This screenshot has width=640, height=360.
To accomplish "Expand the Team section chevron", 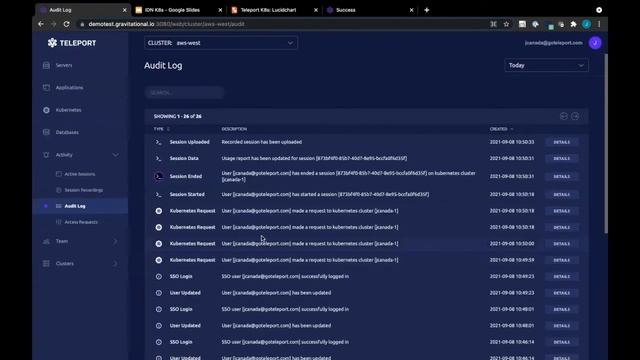I will (x=116, y=242).
